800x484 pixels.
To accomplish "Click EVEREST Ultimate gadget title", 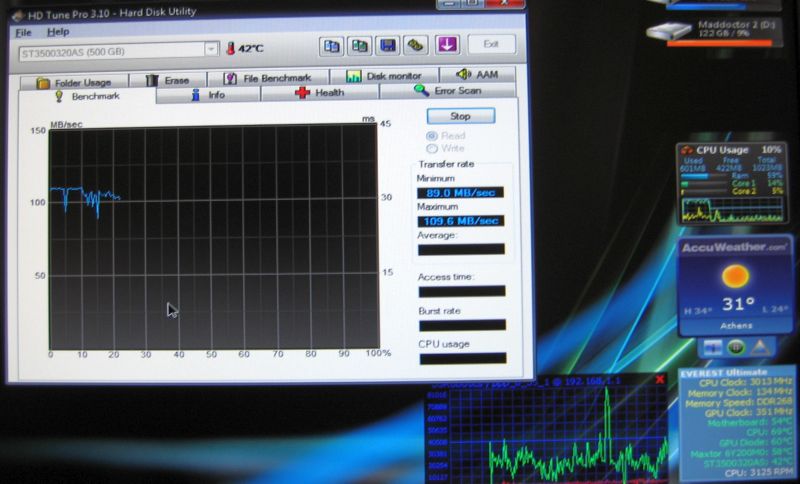I will point(724,373).
